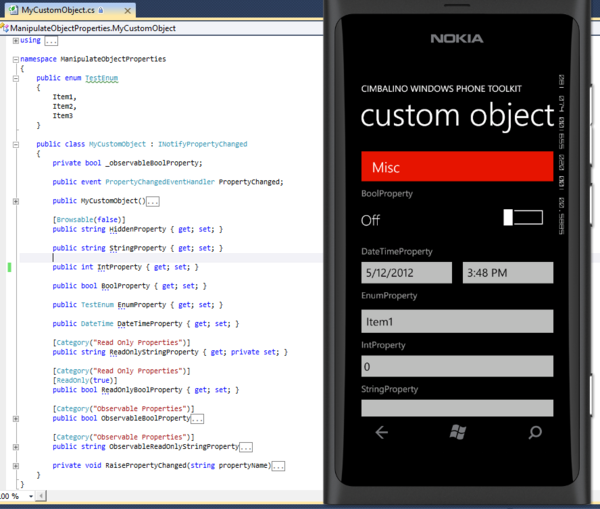Image resolution: width=600 pixels, height=509 pixels.
Task: Click the custom object page title
Action: [457, 116]
